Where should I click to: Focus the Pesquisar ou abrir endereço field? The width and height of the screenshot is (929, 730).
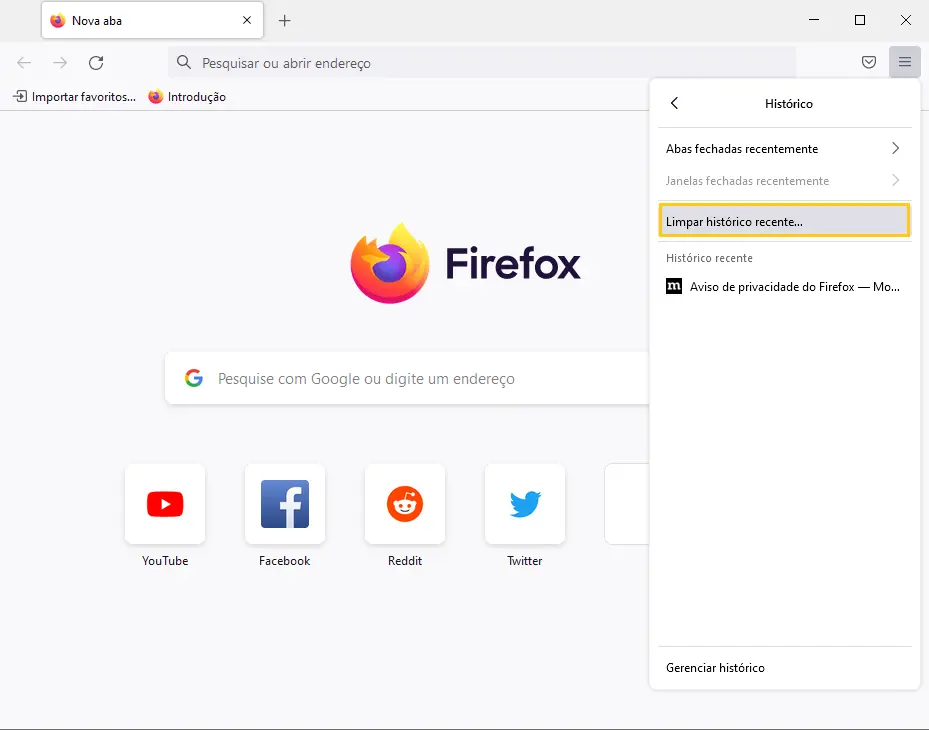pyautogui.click(x=482, y=63)
